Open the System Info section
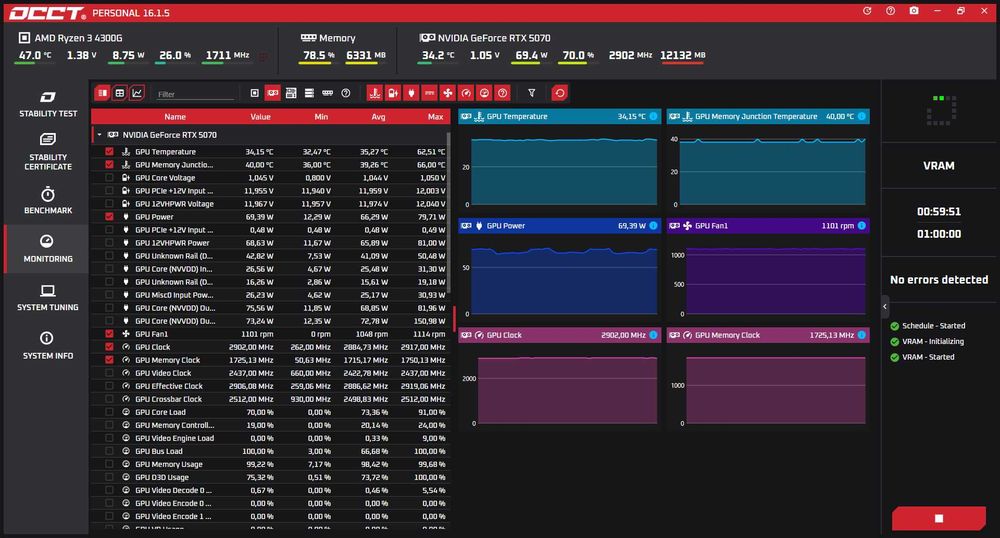Image resolution: width=1000 pixels, height=538 pixels. (48, 345)
